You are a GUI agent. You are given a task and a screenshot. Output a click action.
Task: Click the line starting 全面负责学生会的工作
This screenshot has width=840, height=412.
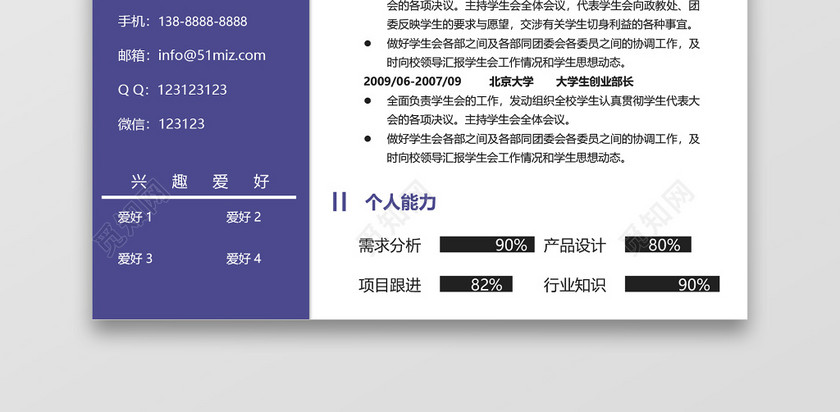coord(543,101)
